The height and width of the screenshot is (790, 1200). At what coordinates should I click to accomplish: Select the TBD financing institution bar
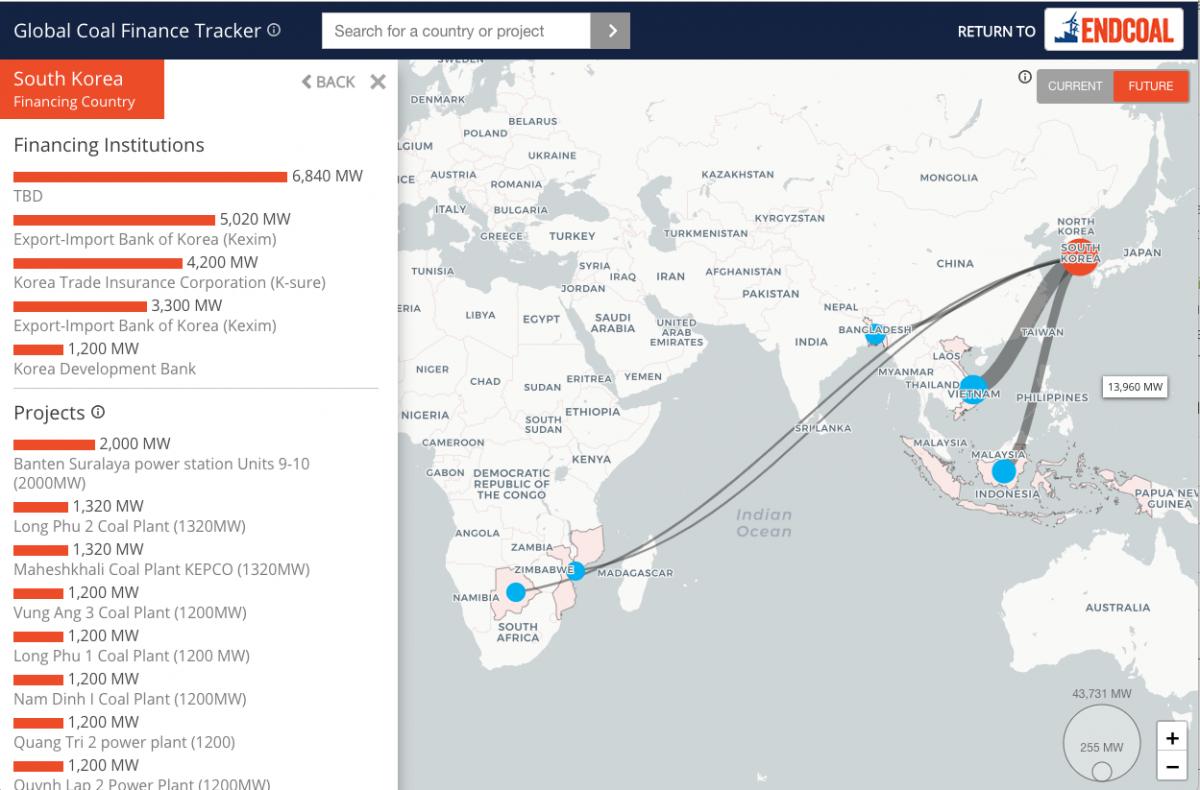(150, 177)
